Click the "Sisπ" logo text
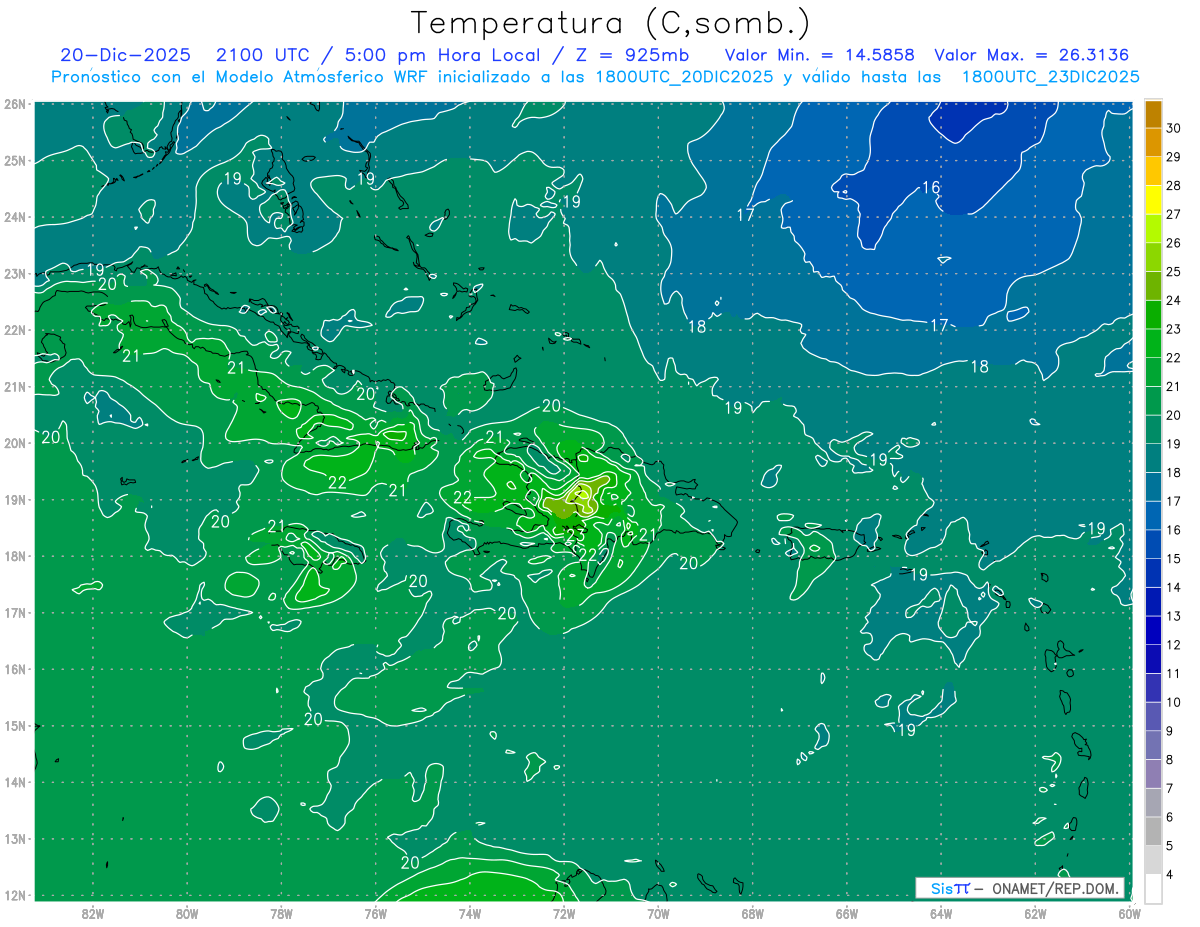The image size is (1200, 927). coord(949,888)
